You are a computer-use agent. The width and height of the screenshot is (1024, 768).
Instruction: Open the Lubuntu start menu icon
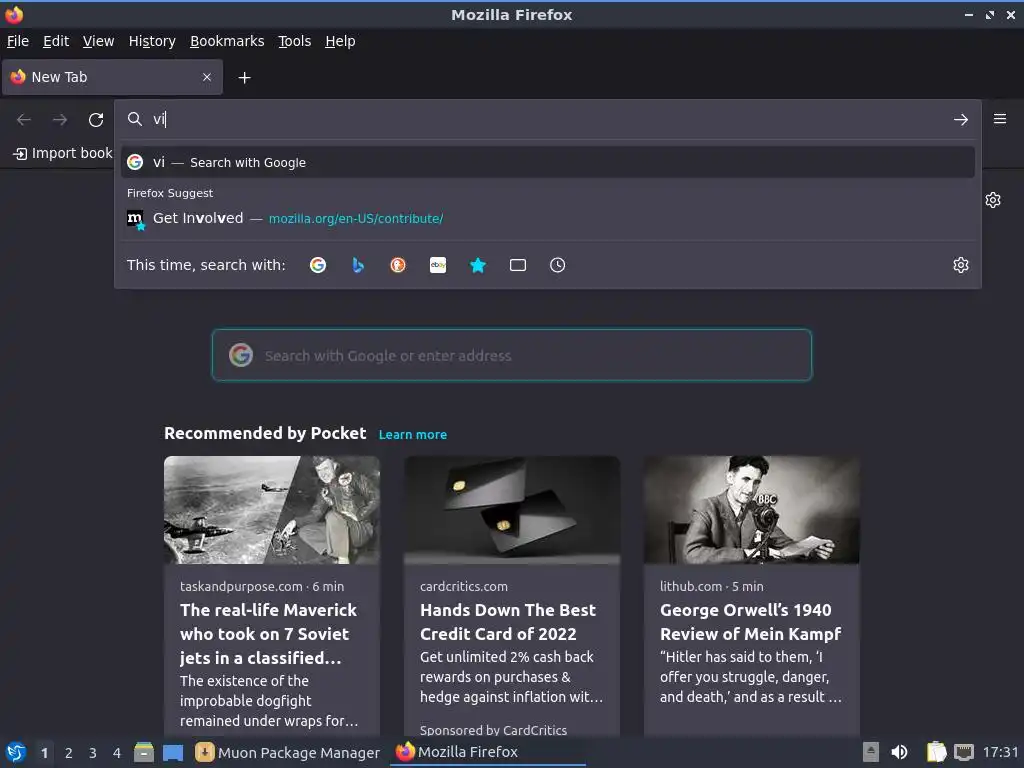[16, 752]
